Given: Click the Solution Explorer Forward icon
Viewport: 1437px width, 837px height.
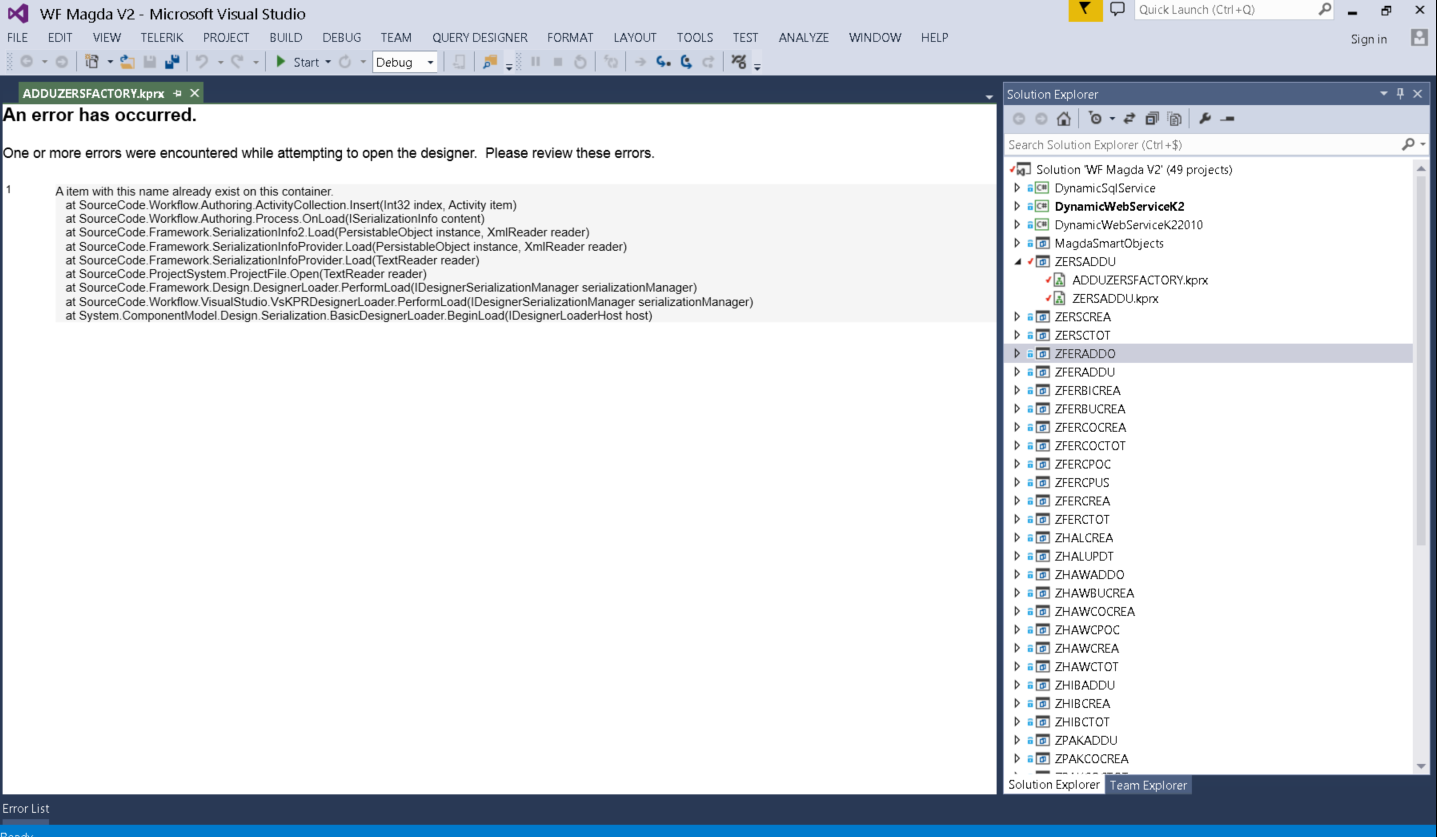Looking at the screenshot, I should tap(1041, 119).
